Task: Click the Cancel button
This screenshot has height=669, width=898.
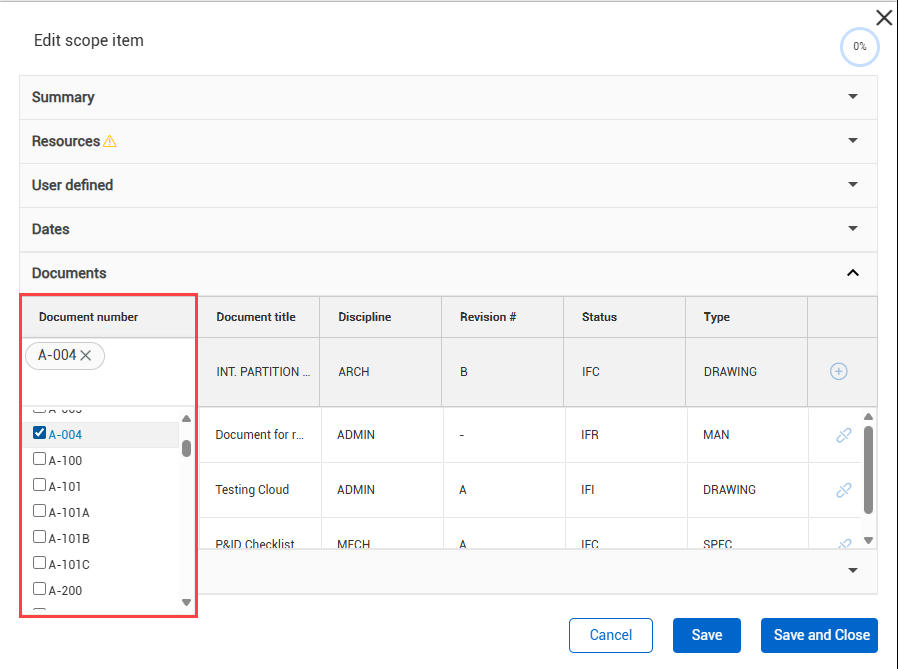Action: pyautogui.click(x=610, y=635)
